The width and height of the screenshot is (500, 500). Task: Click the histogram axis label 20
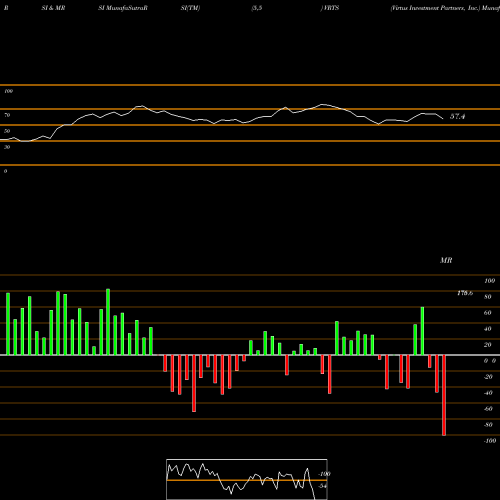click(488, 345)
